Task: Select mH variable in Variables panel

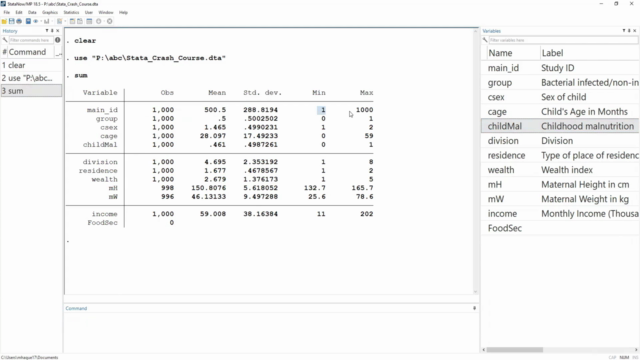Action: click(x=560, y=184)
